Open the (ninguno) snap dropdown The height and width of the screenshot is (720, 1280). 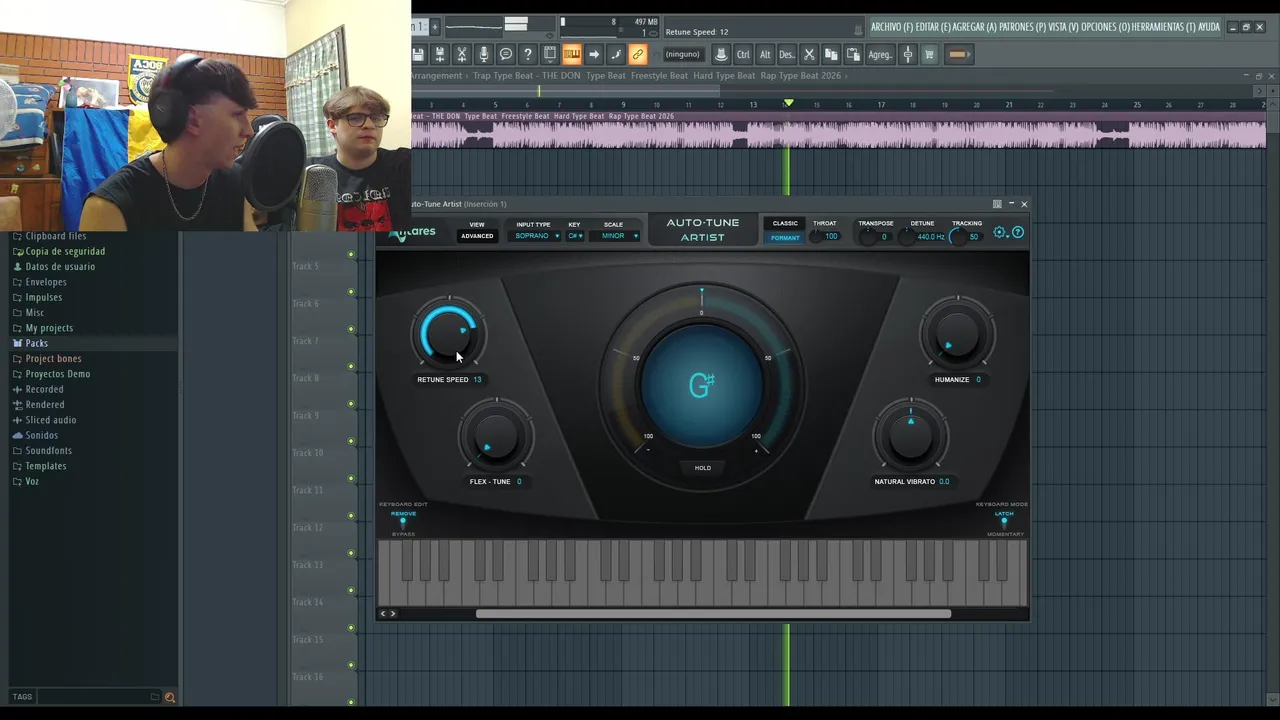683,54
